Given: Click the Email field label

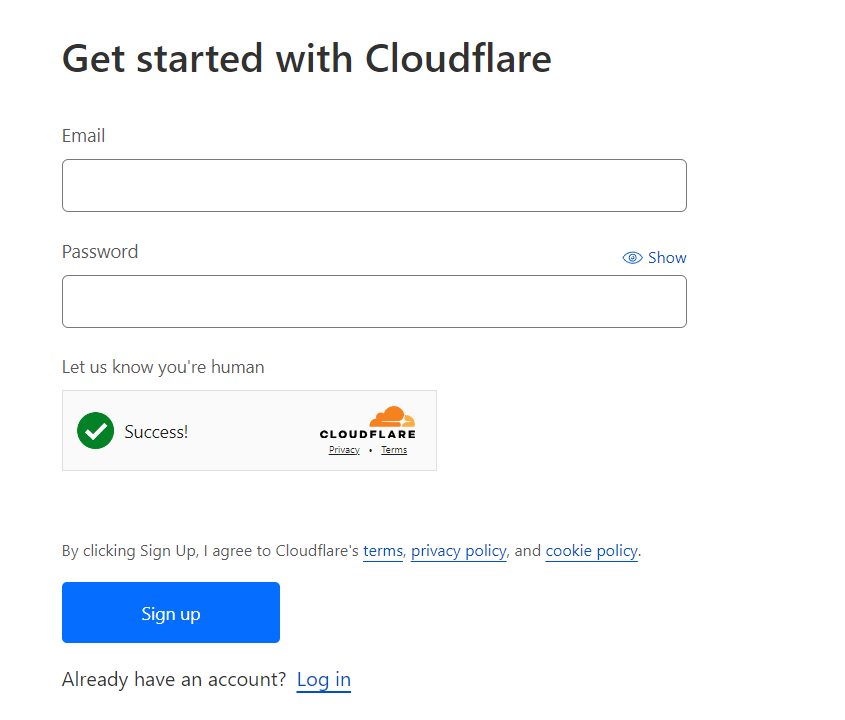Looking at the screenshot, I should coord(84,136).
